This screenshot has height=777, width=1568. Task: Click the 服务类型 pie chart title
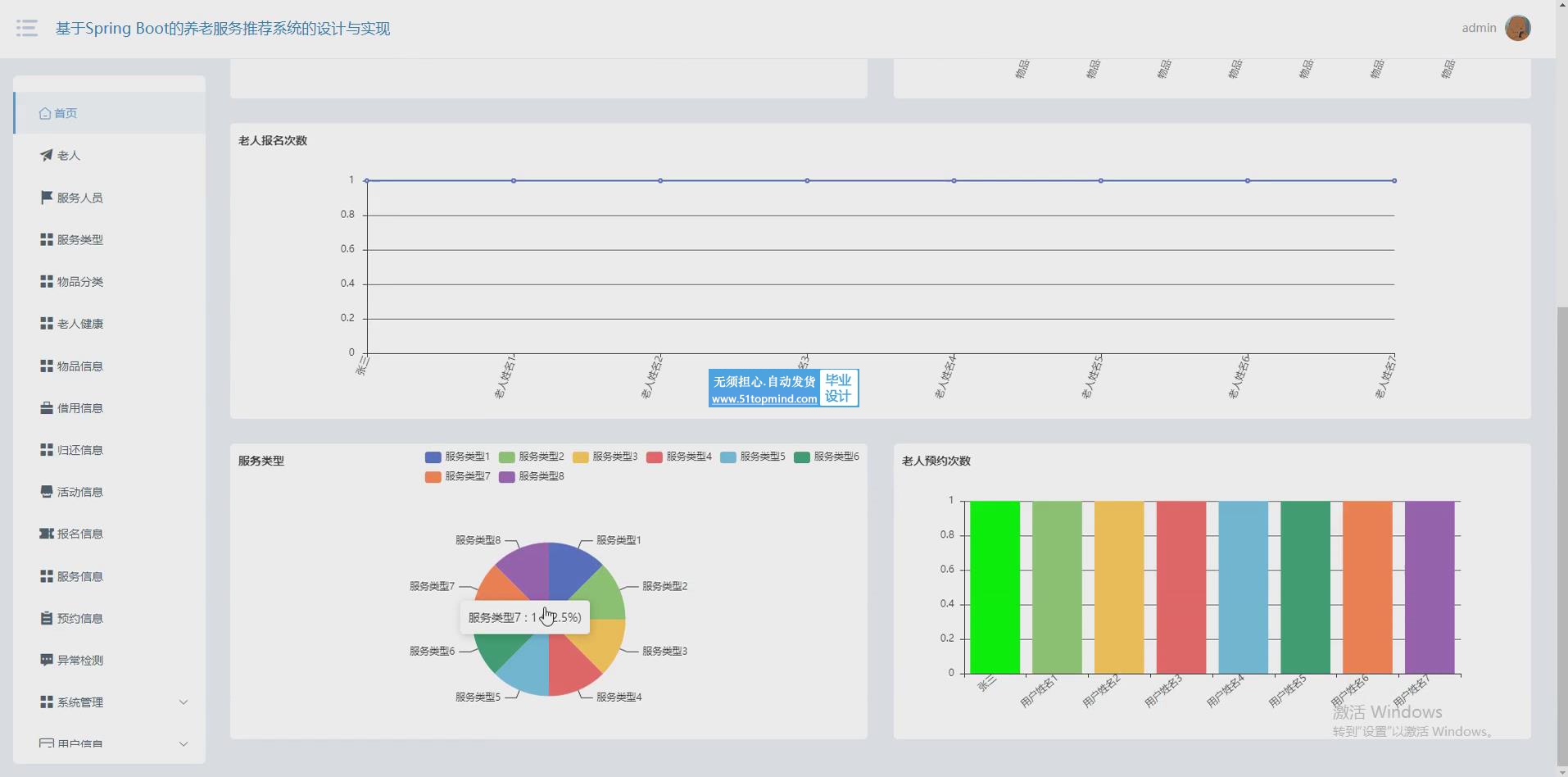tap(261, 461)
